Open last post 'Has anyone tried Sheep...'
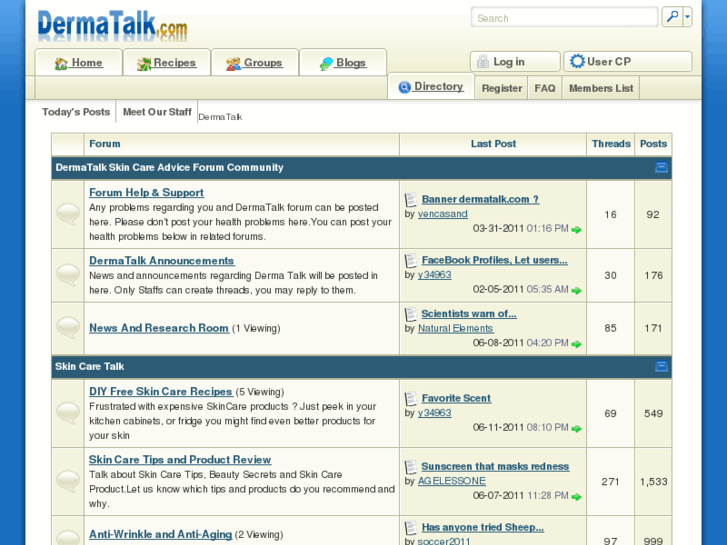This screenshot has height=545, width=727. (483, 527)
